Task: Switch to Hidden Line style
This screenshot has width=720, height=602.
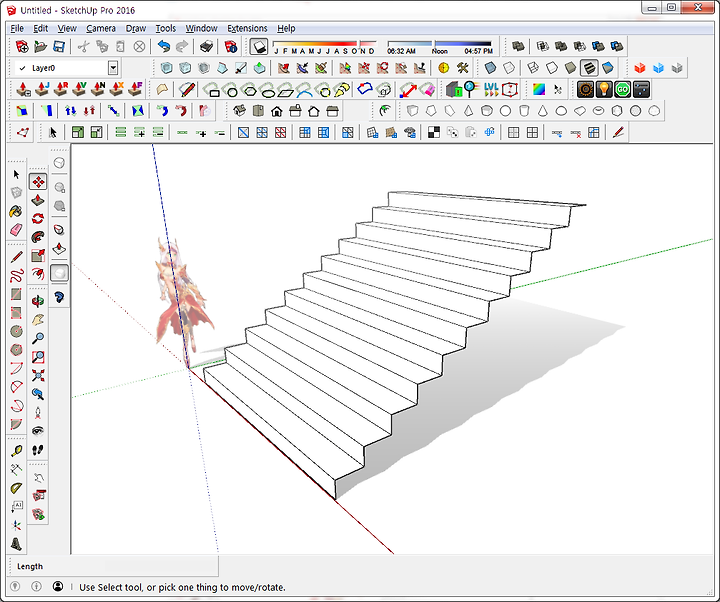Action: 551,68
